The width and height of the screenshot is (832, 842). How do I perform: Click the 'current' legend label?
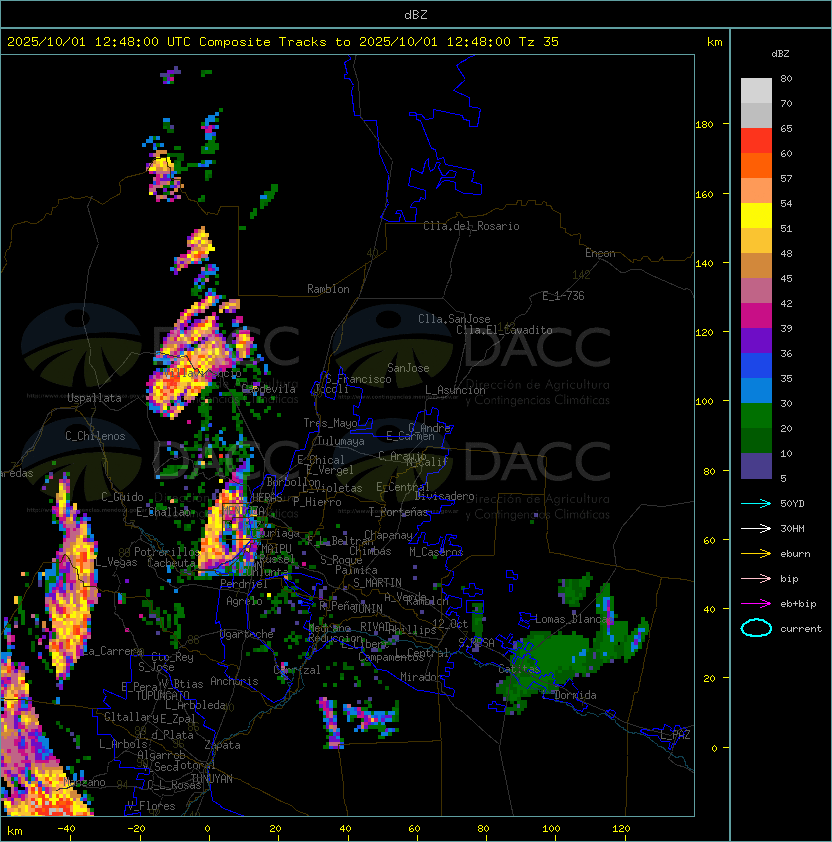pyautogui.click(x=801, y=629)
